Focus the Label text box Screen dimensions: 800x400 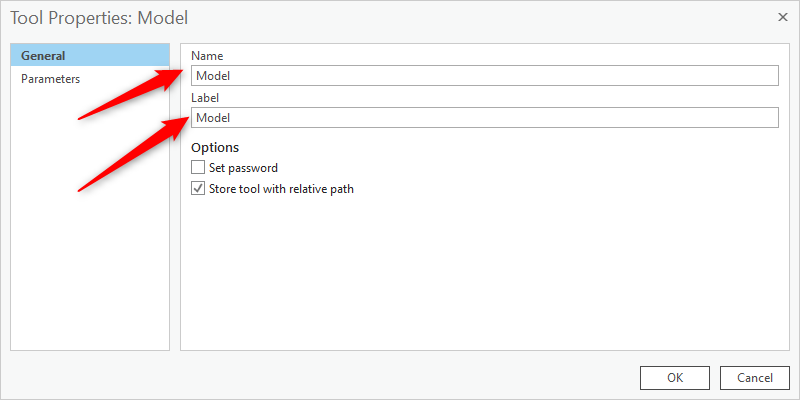485,117
